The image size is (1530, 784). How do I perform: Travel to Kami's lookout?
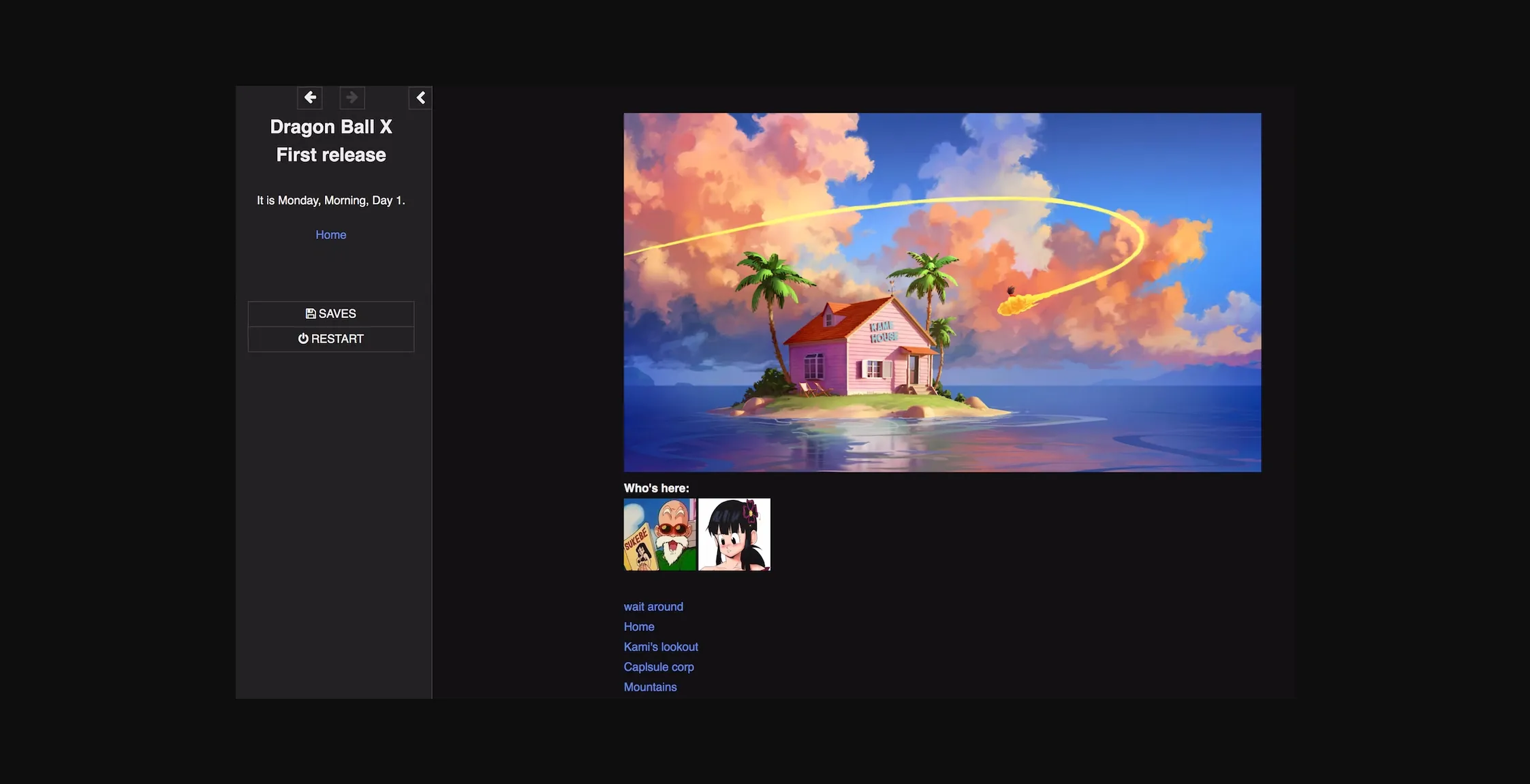point(660,646)
